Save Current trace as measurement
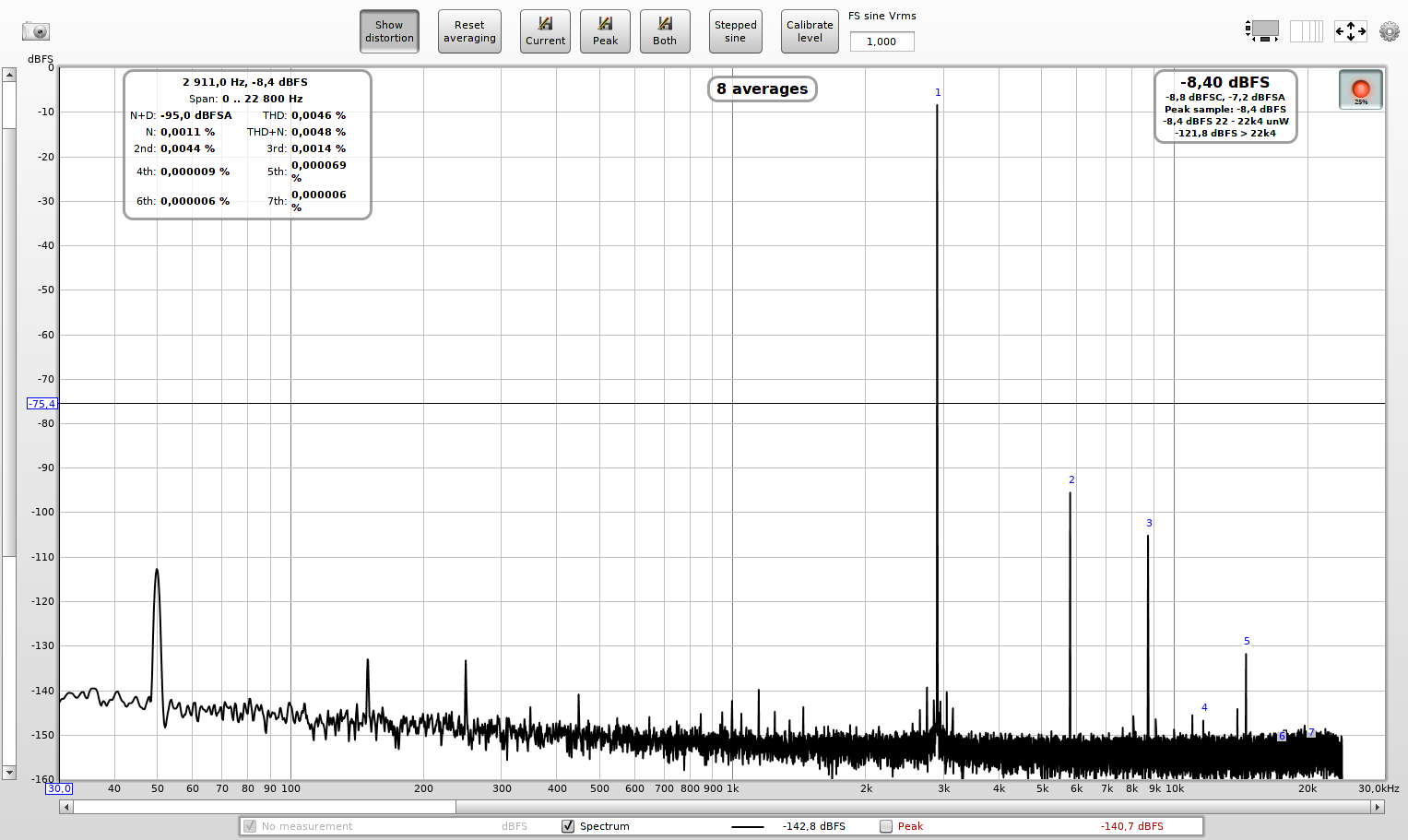Viewport: 1408px width, 840px height. point(545,31)
